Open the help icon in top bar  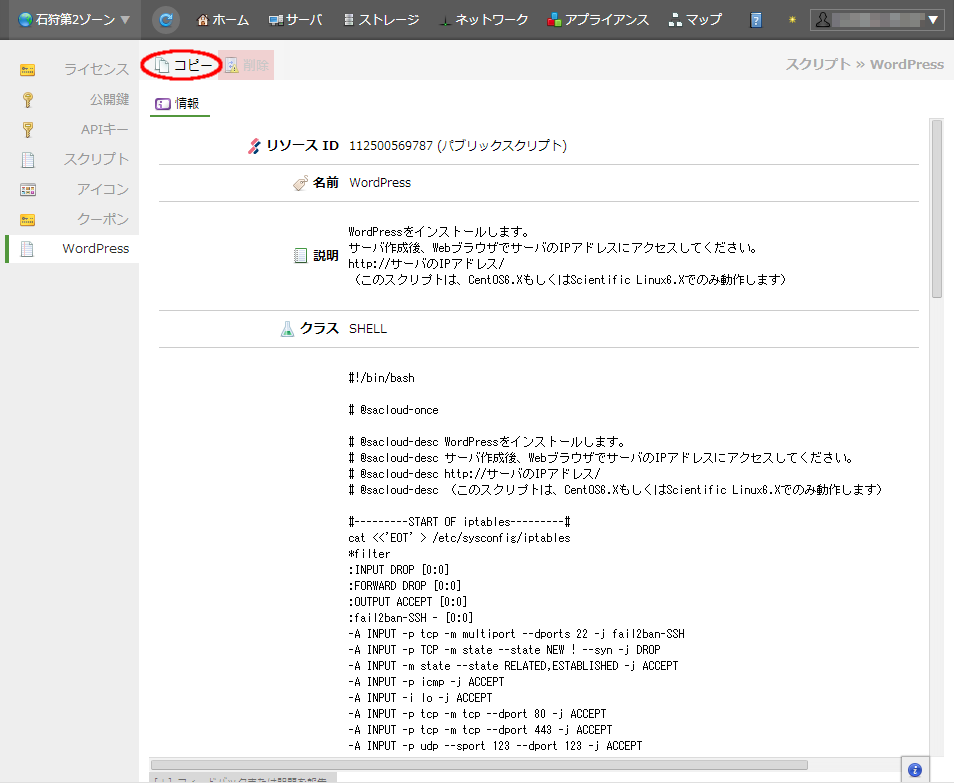coord(756,20)
